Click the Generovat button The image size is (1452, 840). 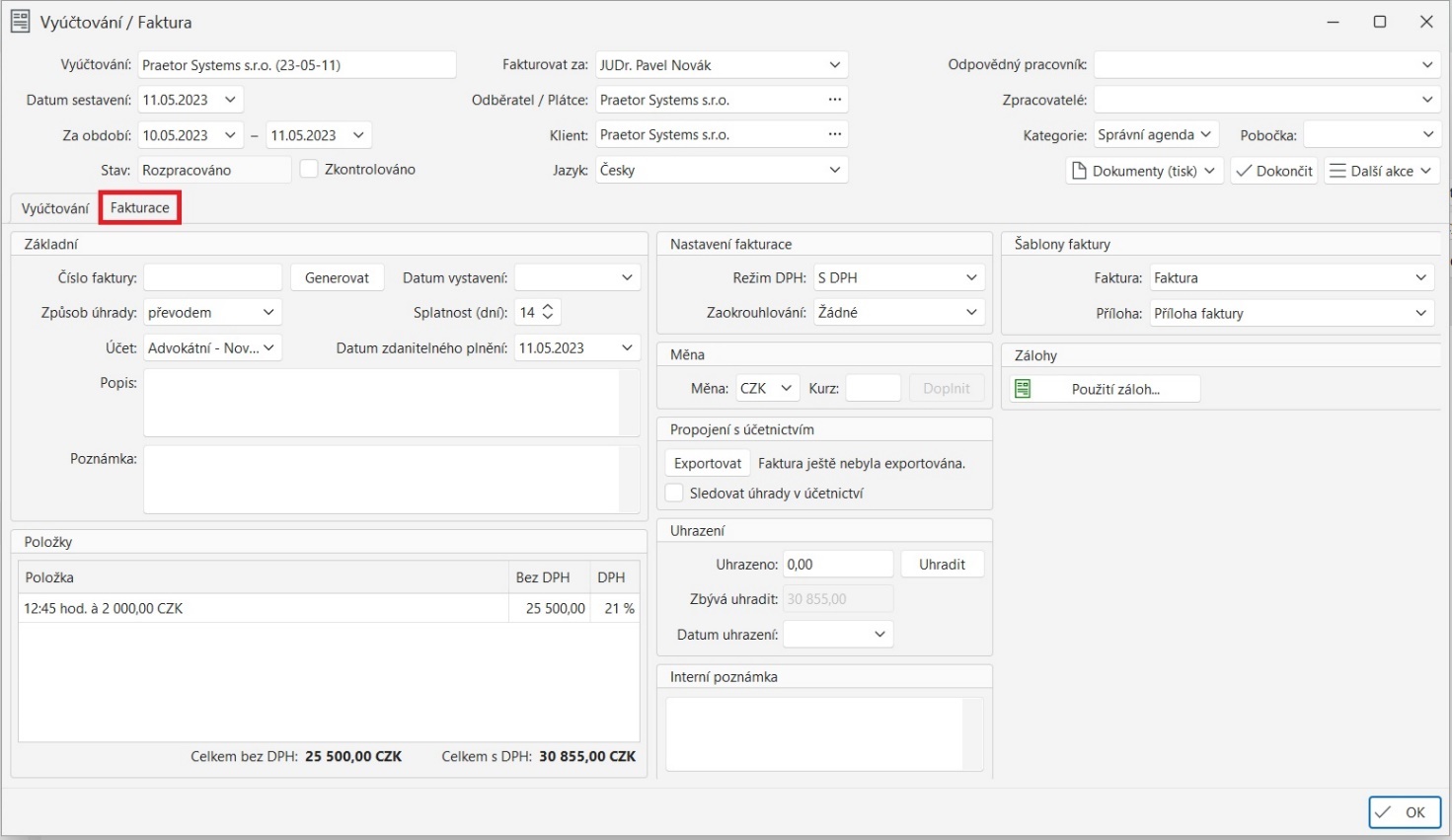(337, 277)
